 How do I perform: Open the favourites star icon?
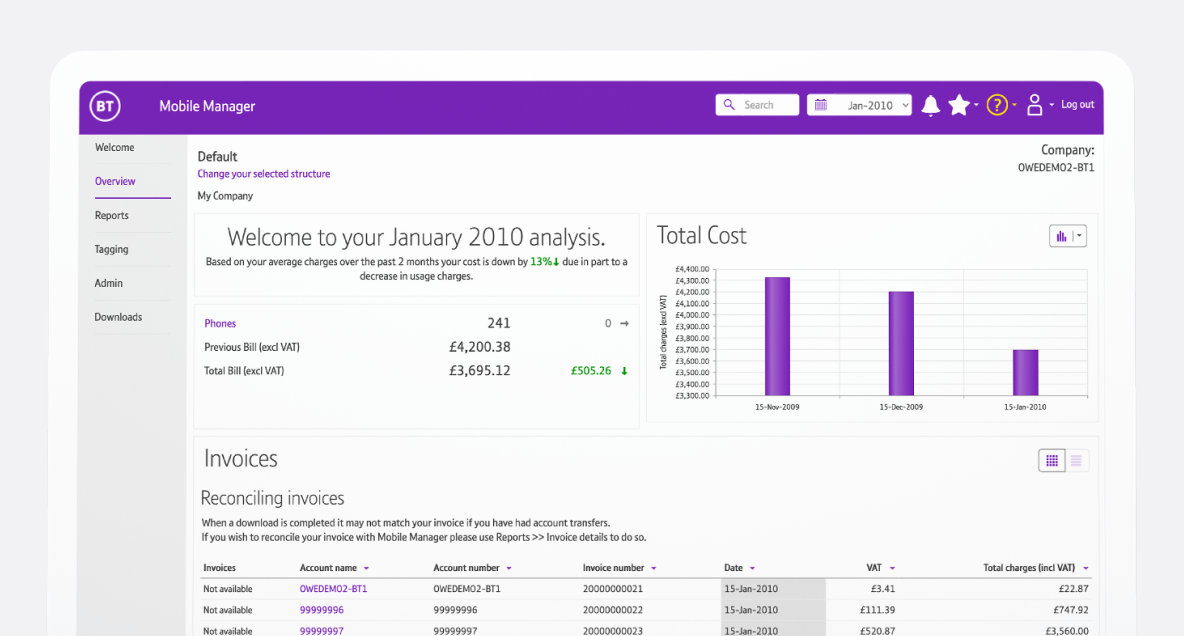[x=958, y=105]
